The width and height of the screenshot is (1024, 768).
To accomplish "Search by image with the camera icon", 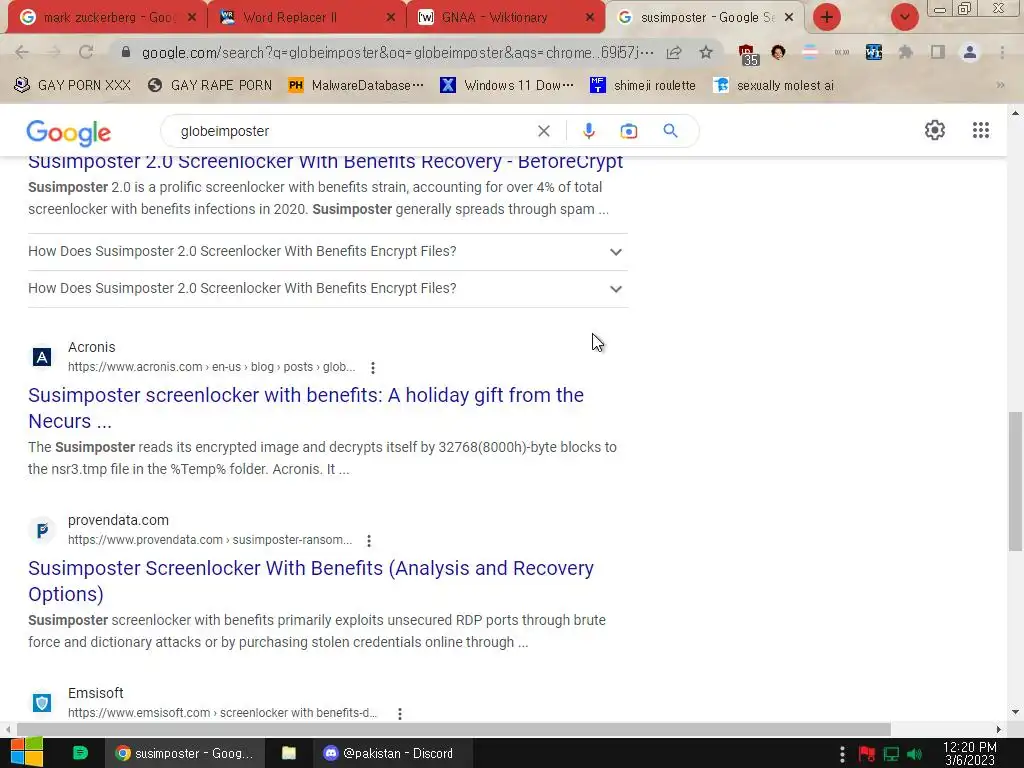I will point(628,131).
